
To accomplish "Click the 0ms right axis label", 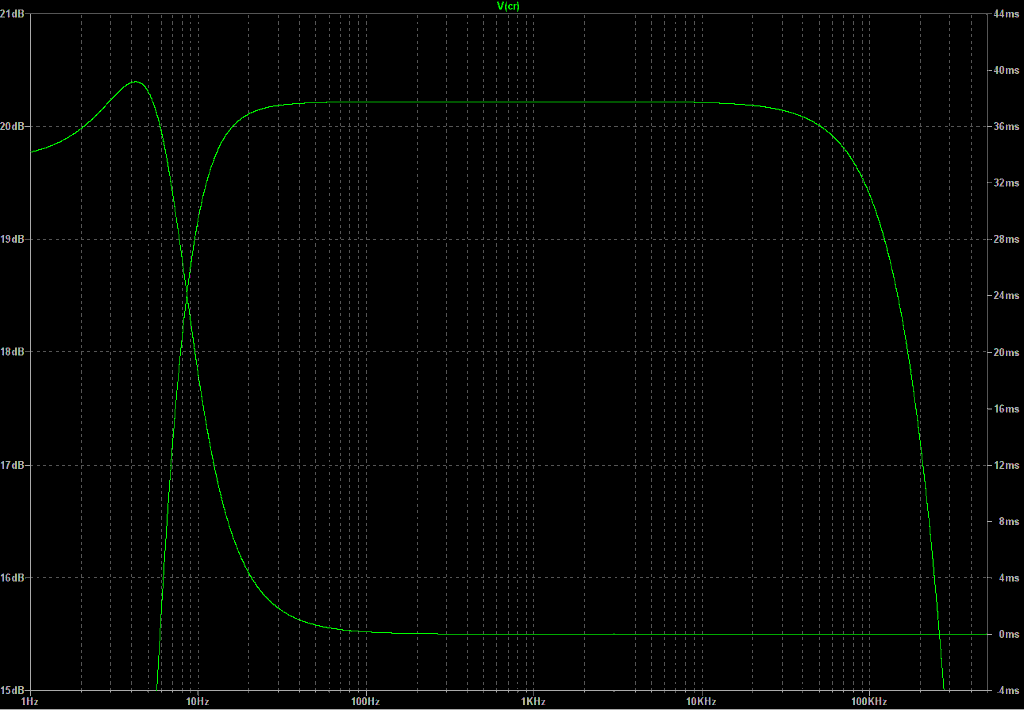I will click(1010, 634).
